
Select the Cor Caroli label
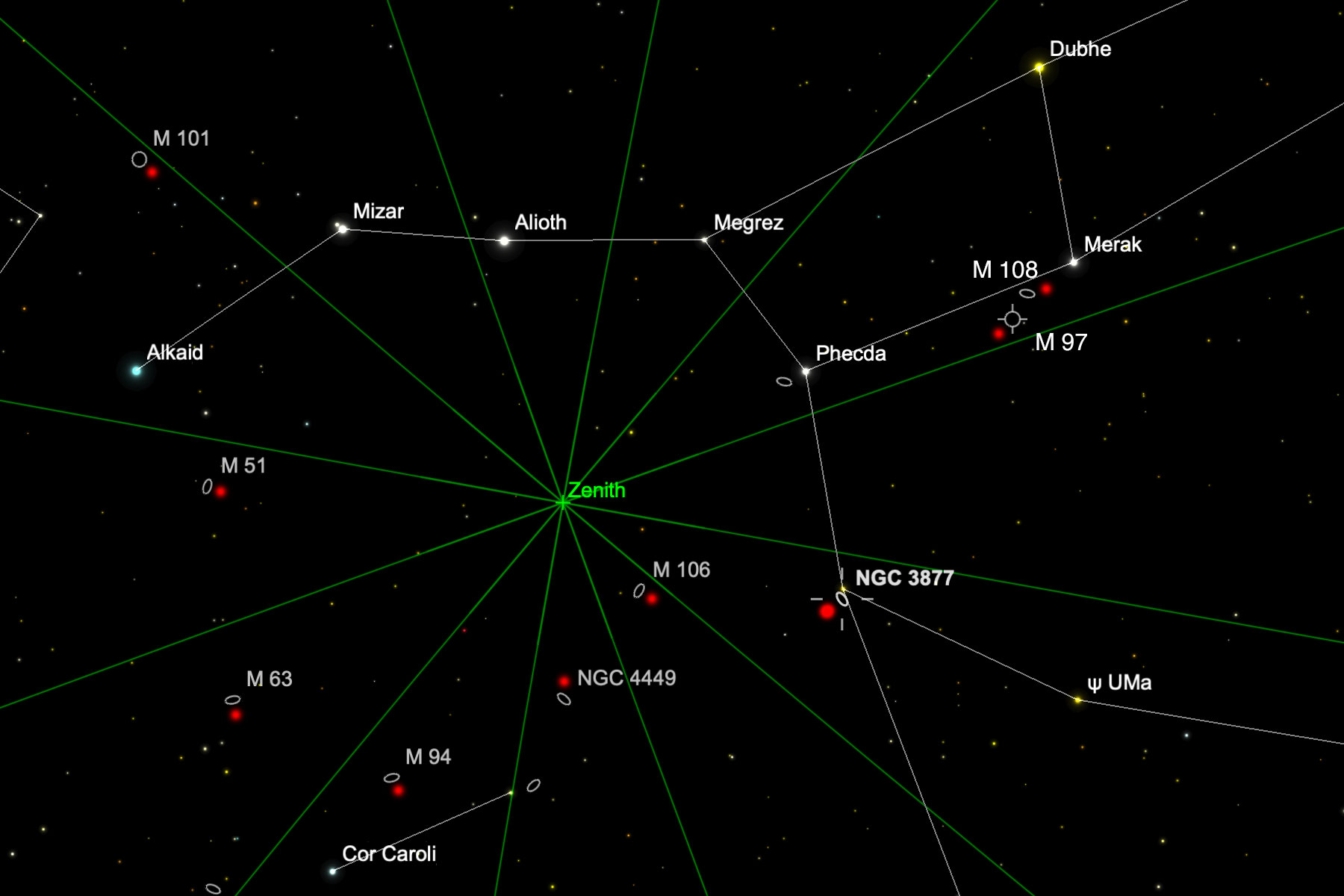click(x=389, y=853)
